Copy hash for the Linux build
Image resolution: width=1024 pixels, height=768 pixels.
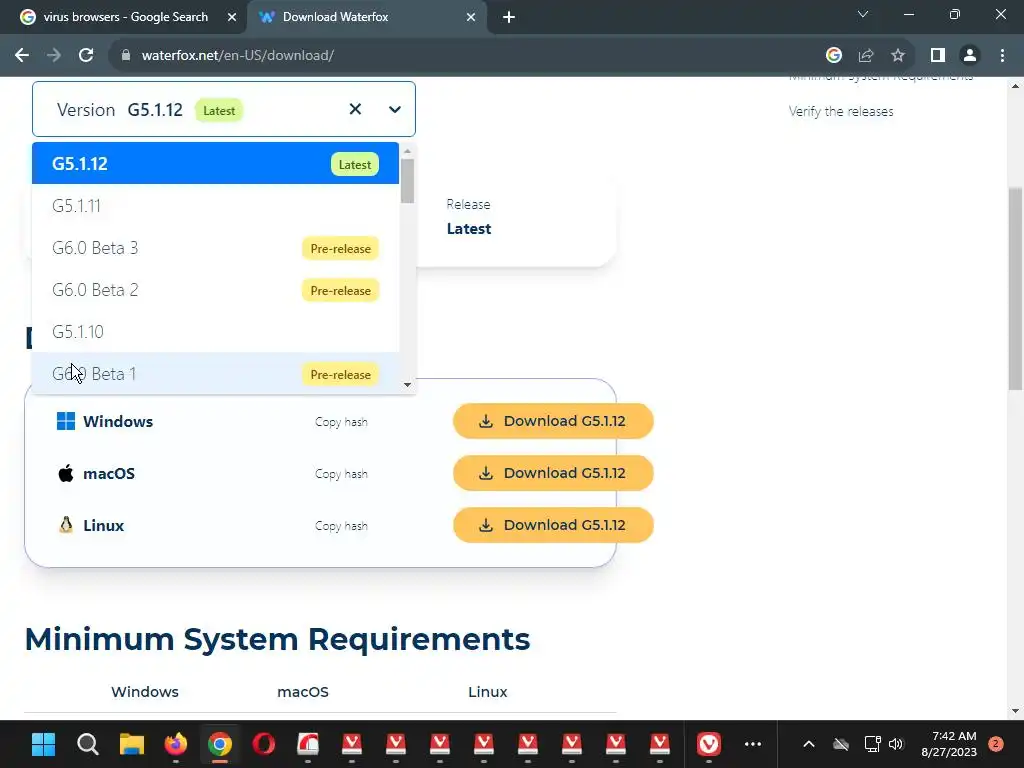pos(341,526)
